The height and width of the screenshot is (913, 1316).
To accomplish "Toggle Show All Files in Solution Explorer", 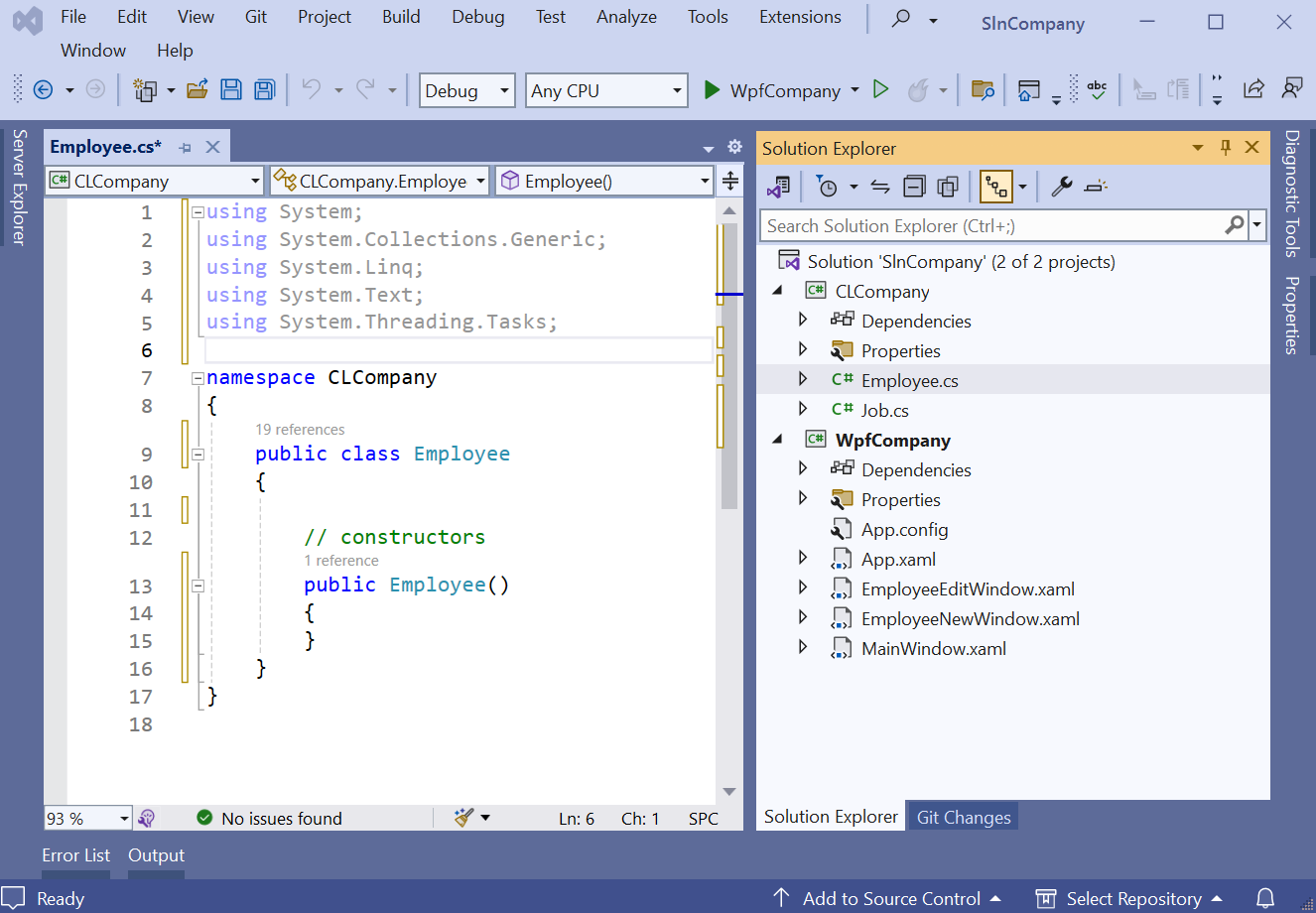I will (948, 186).
